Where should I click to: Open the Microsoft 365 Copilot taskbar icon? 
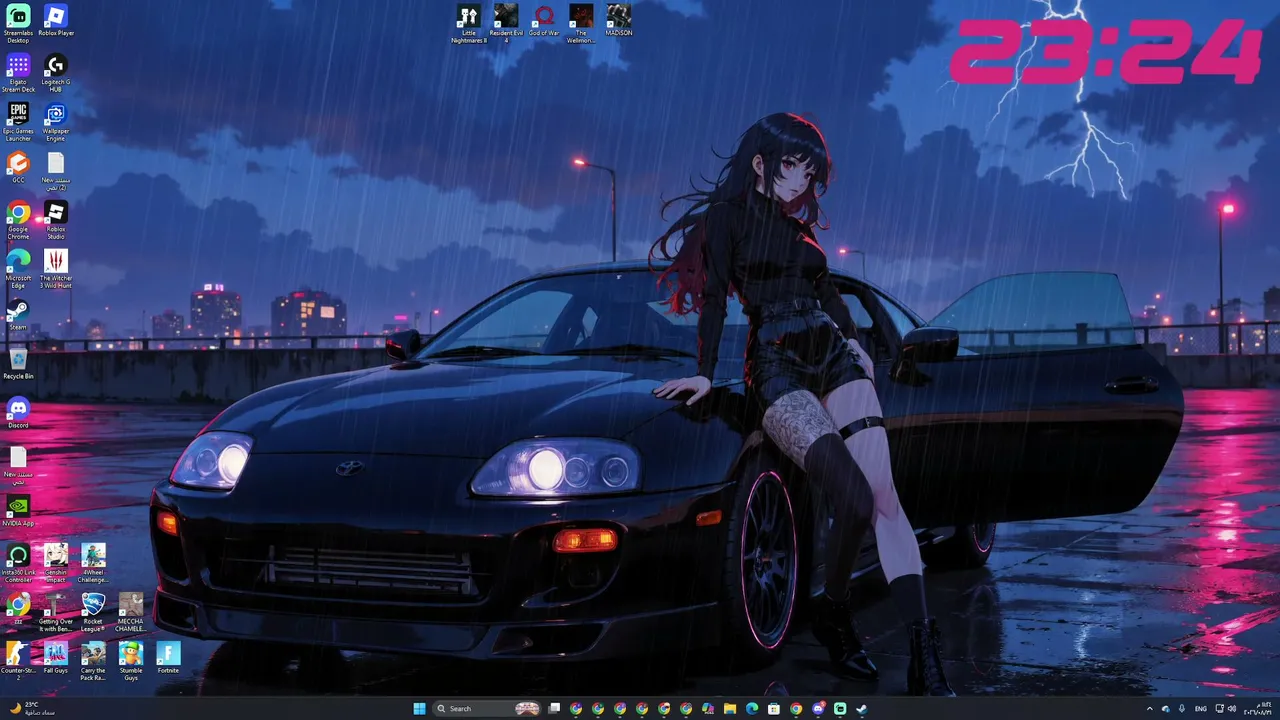(x=708, y=709)
